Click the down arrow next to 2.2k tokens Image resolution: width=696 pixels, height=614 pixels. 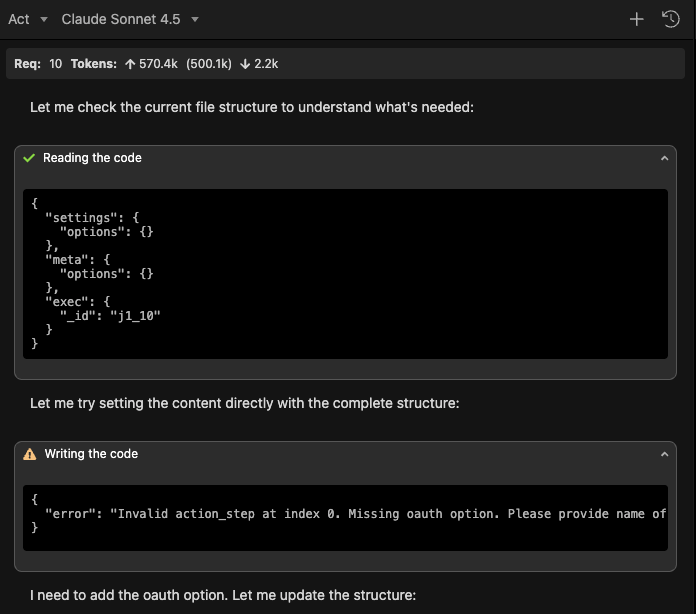pos(245,64)
